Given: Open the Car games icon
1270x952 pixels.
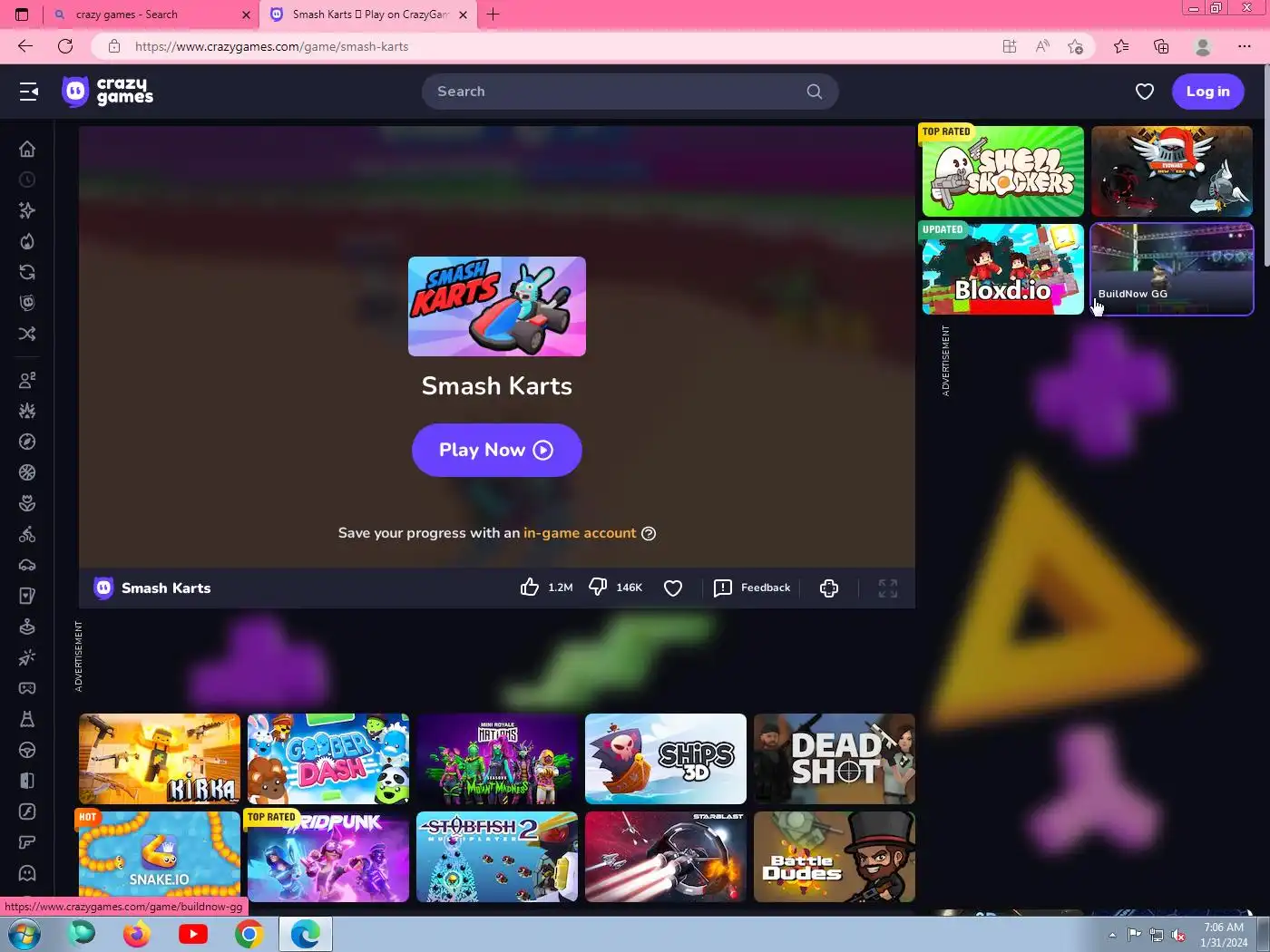Looking at the screenshot, I should (27, 565).
